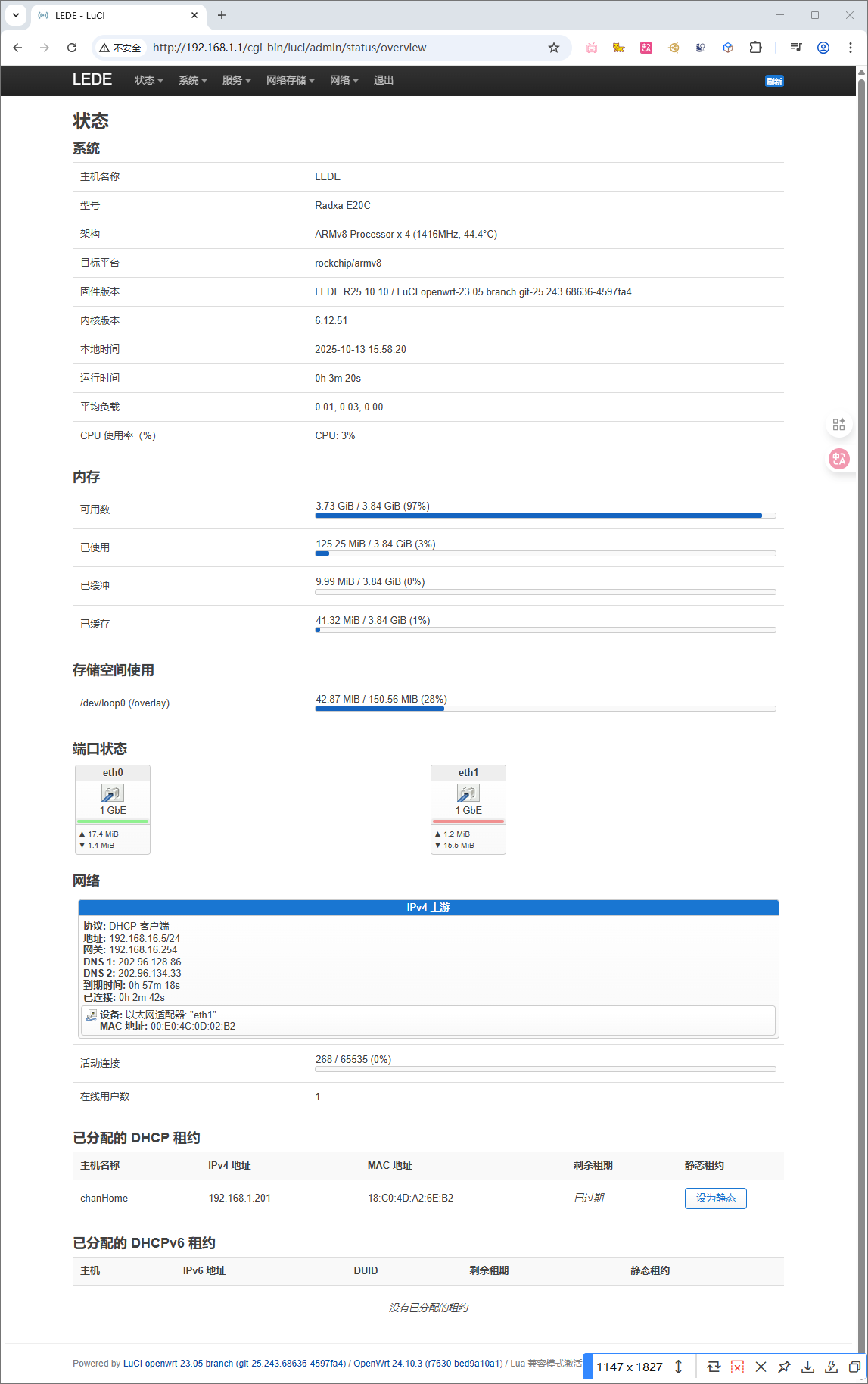The height and width of the screenshot is (1384, 868).
Task: Click the floating pink translate bubble
Action: pos(838,458)
